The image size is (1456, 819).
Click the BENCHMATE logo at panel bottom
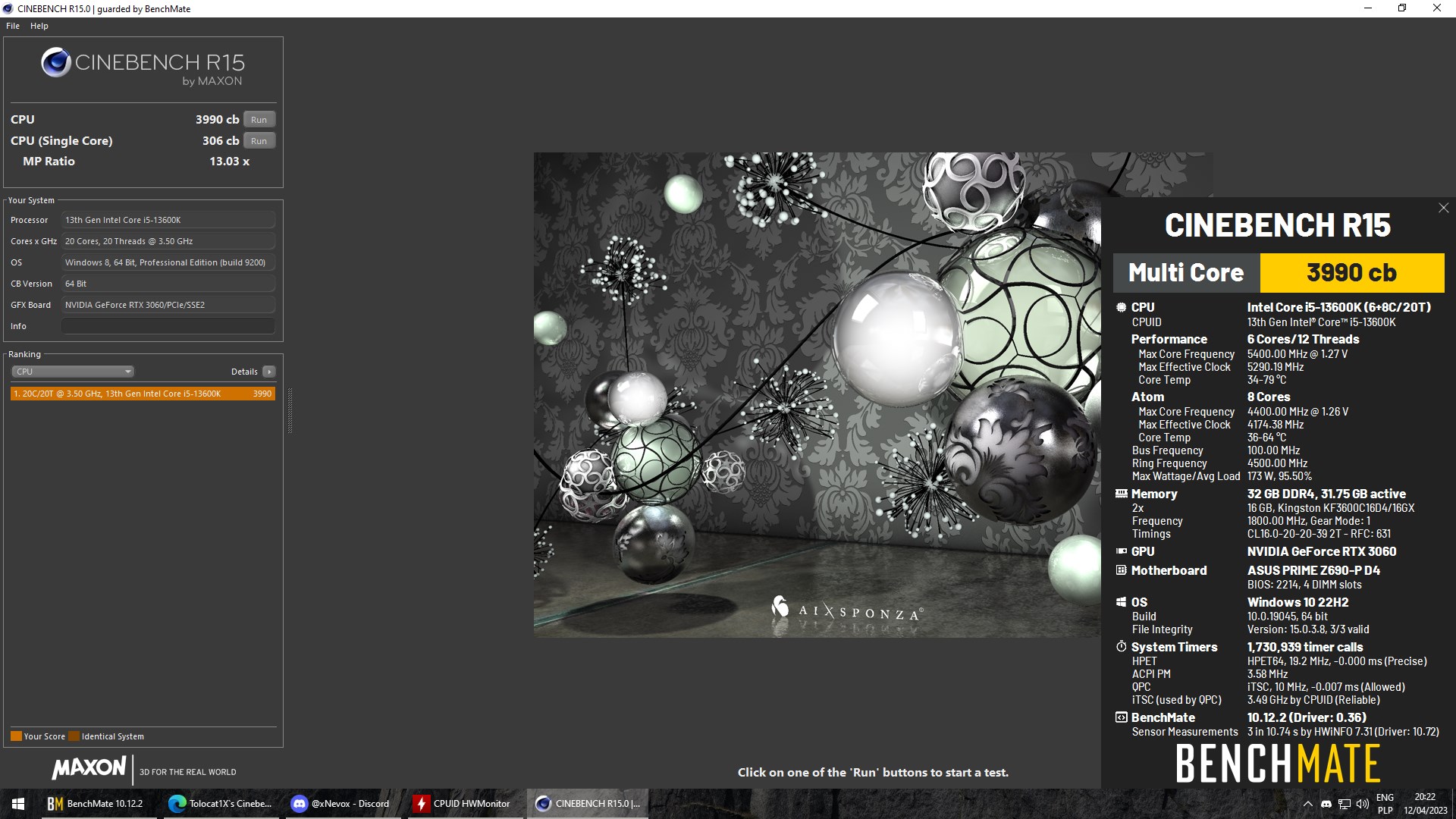(1278, 764)
